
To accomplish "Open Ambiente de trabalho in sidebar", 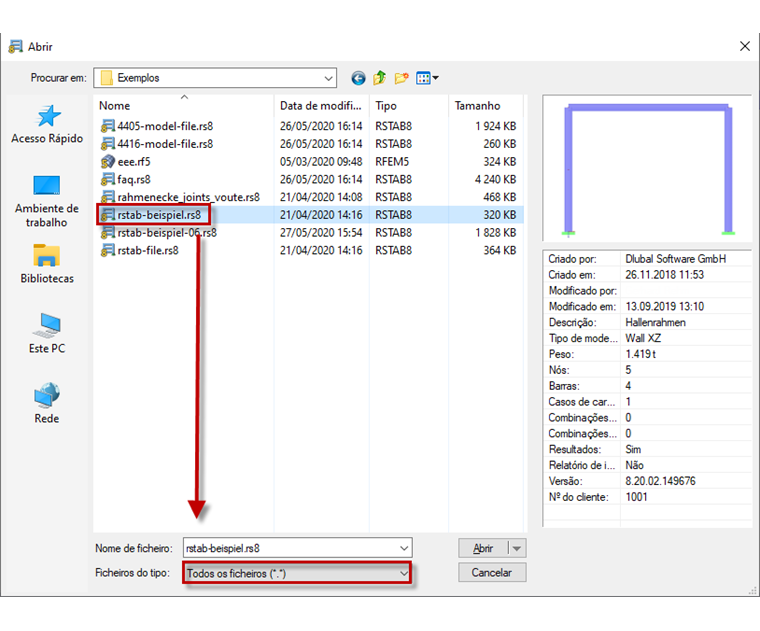I will pyautogui.click(x=47, y=201).
